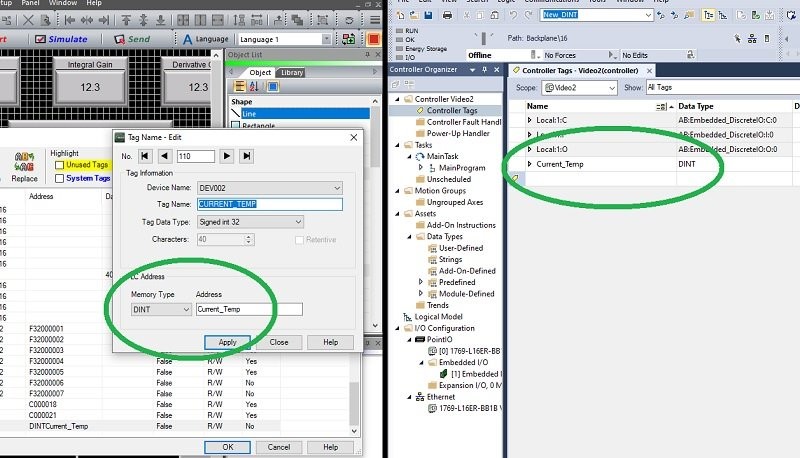Switch to the Object tab in Object List
The width and height of the screenshot is (800, 458).
click(260, 72)
